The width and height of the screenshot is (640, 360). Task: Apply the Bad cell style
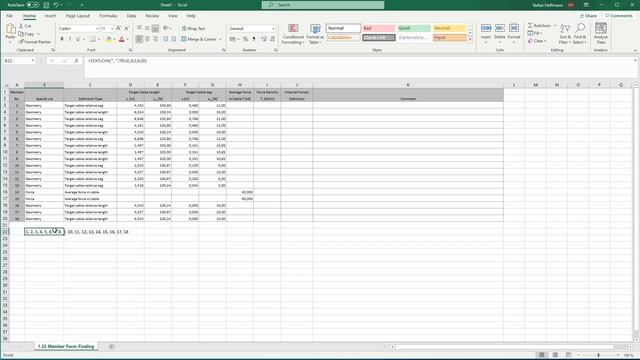[x=379, y=28]
